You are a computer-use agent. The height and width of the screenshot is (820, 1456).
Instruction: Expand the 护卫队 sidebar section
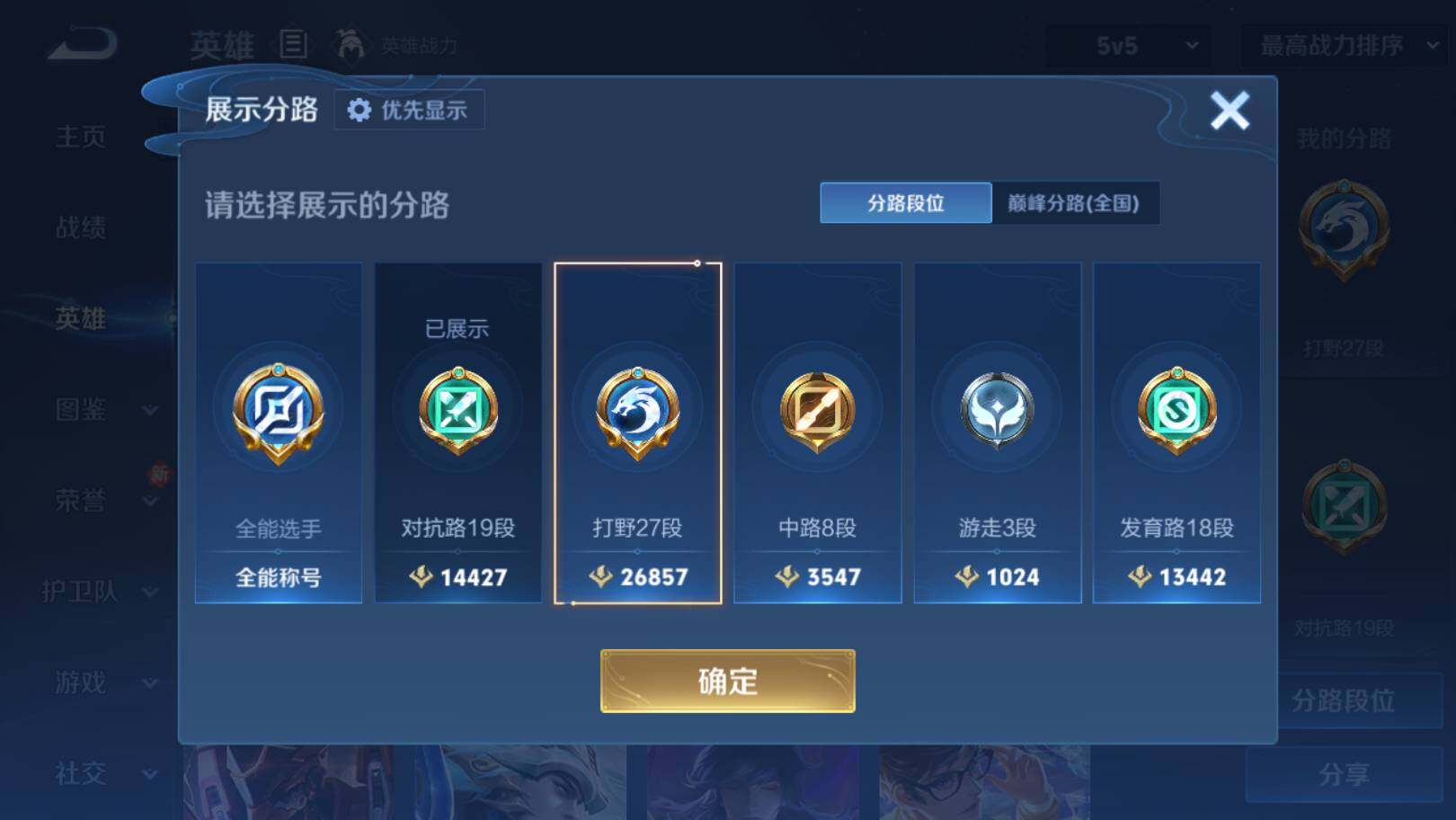point(99,592)
